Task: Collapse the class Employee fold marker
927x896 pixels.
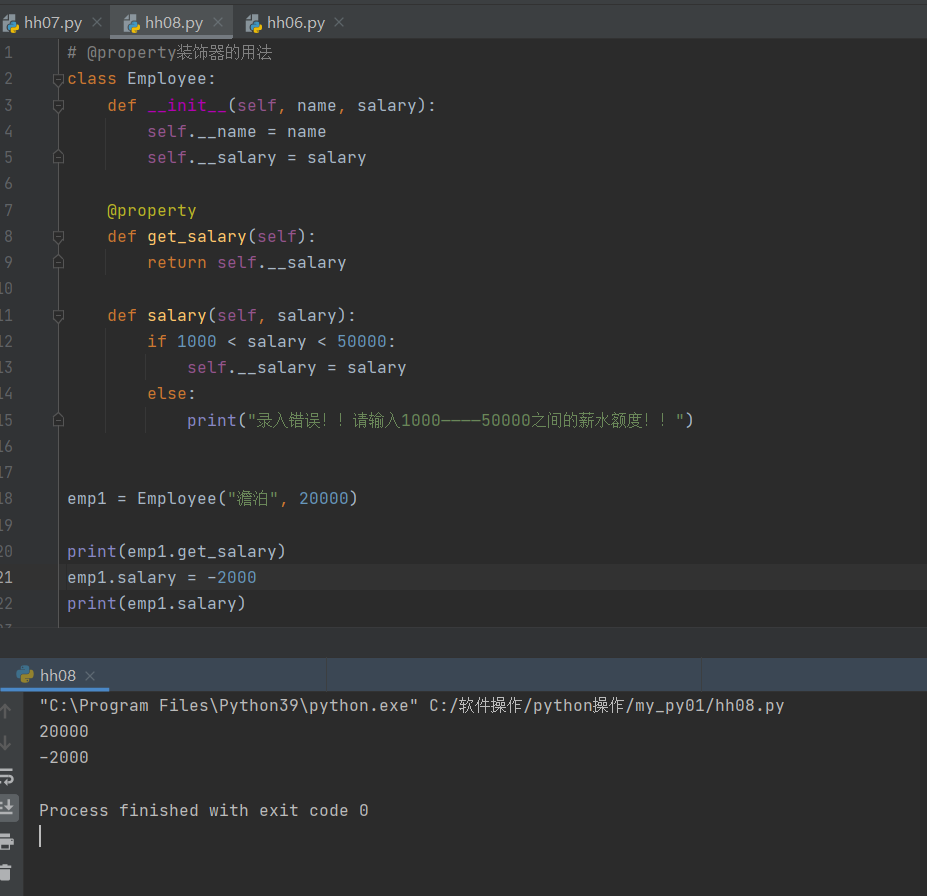Action: pos(58,79)
